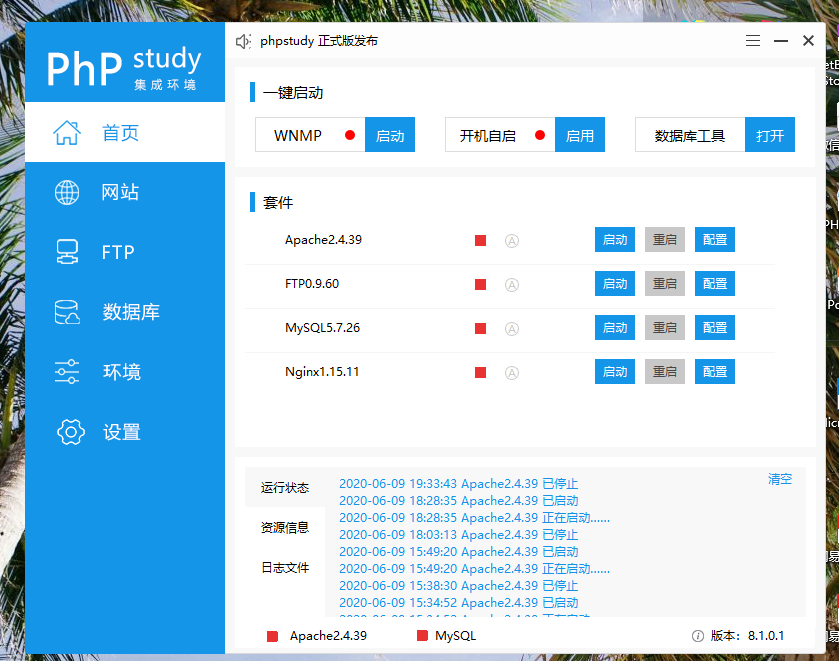Open MySQL5.7.26 配置 button

(715, 327)
